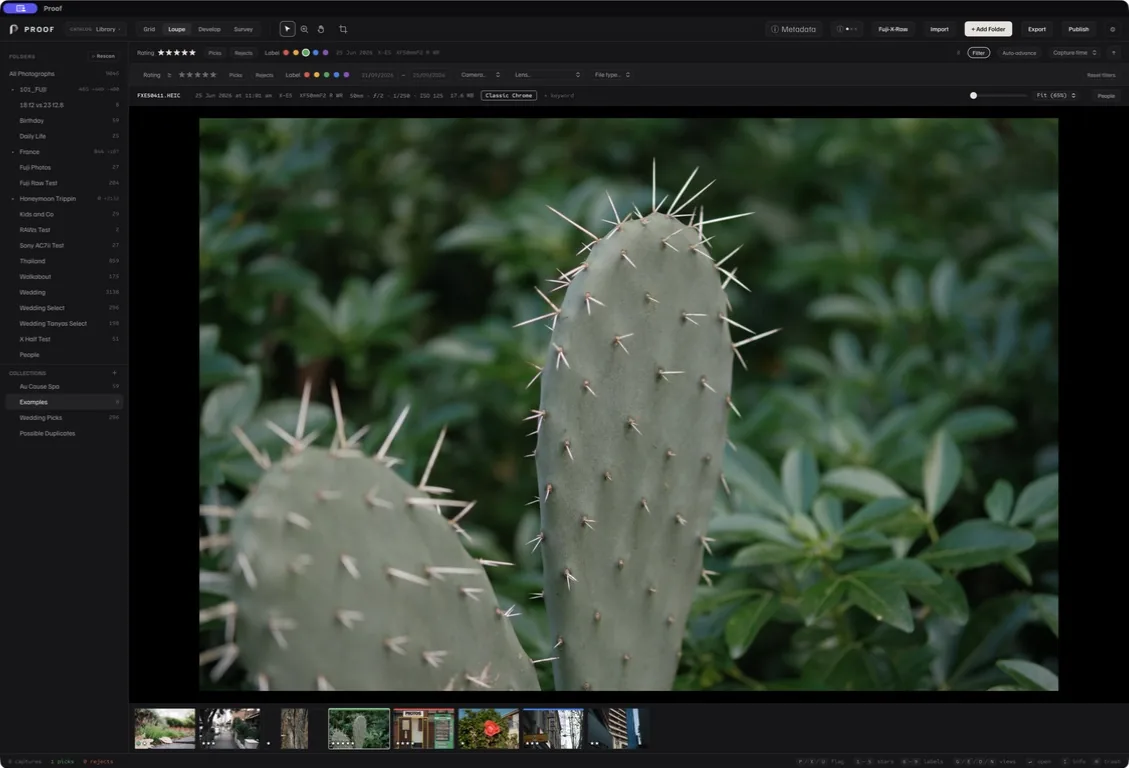Open the Lens filter dropdown
The width and height of the screenshot is (1129, 768).
coord(547,75)
